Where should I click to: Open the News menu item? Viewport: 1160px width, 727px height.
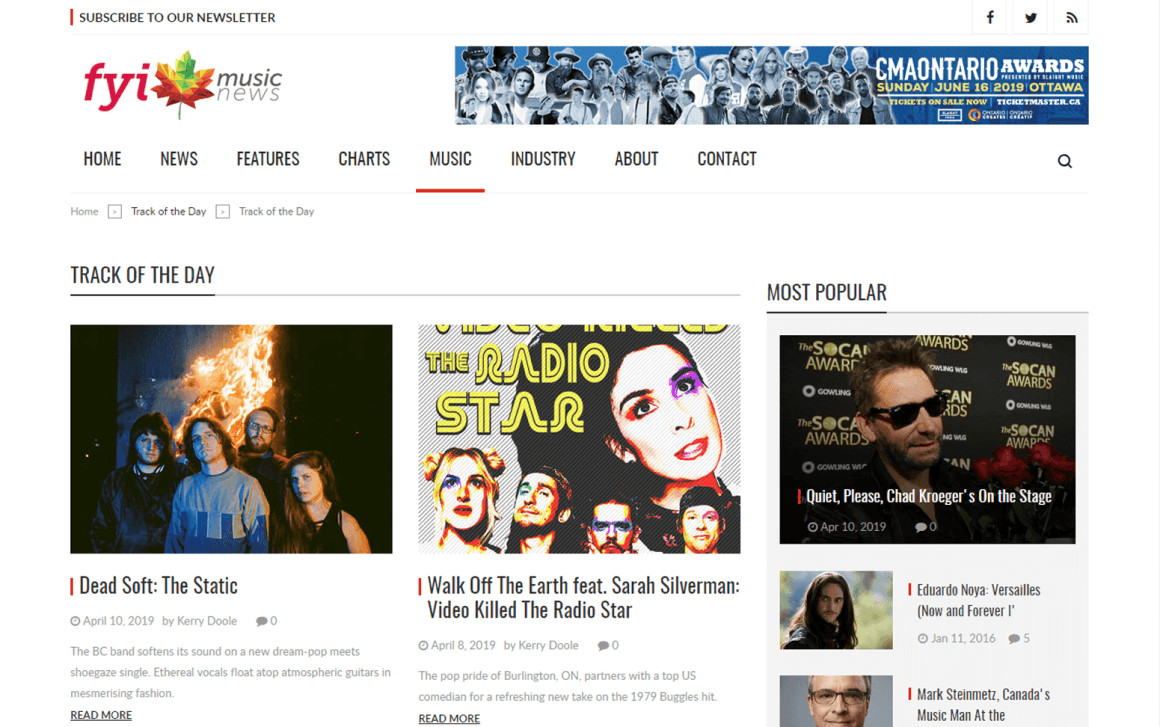[x=179, y=159]
